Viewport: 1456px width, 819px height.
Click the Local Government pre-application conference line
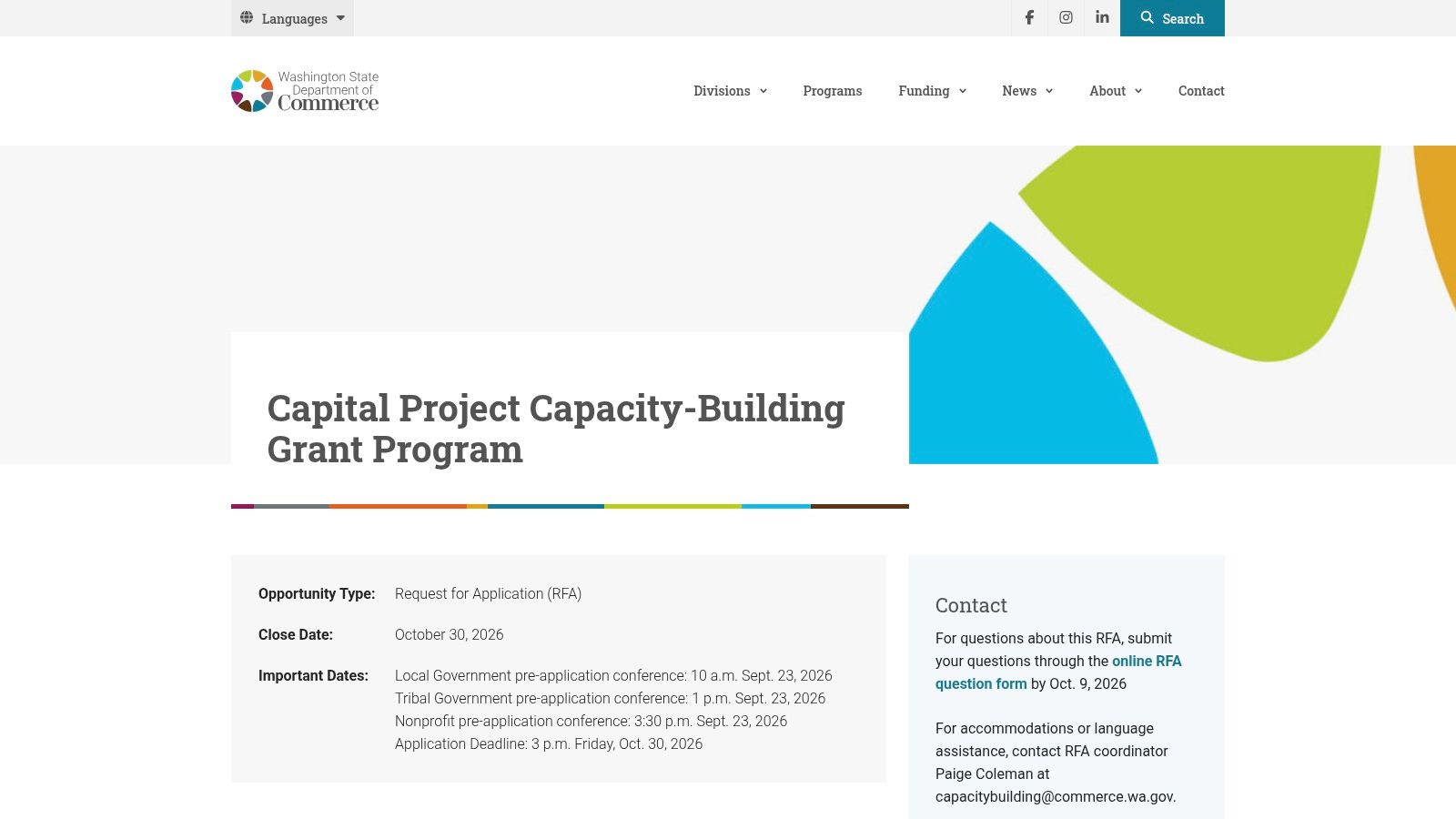click(613, 675)
